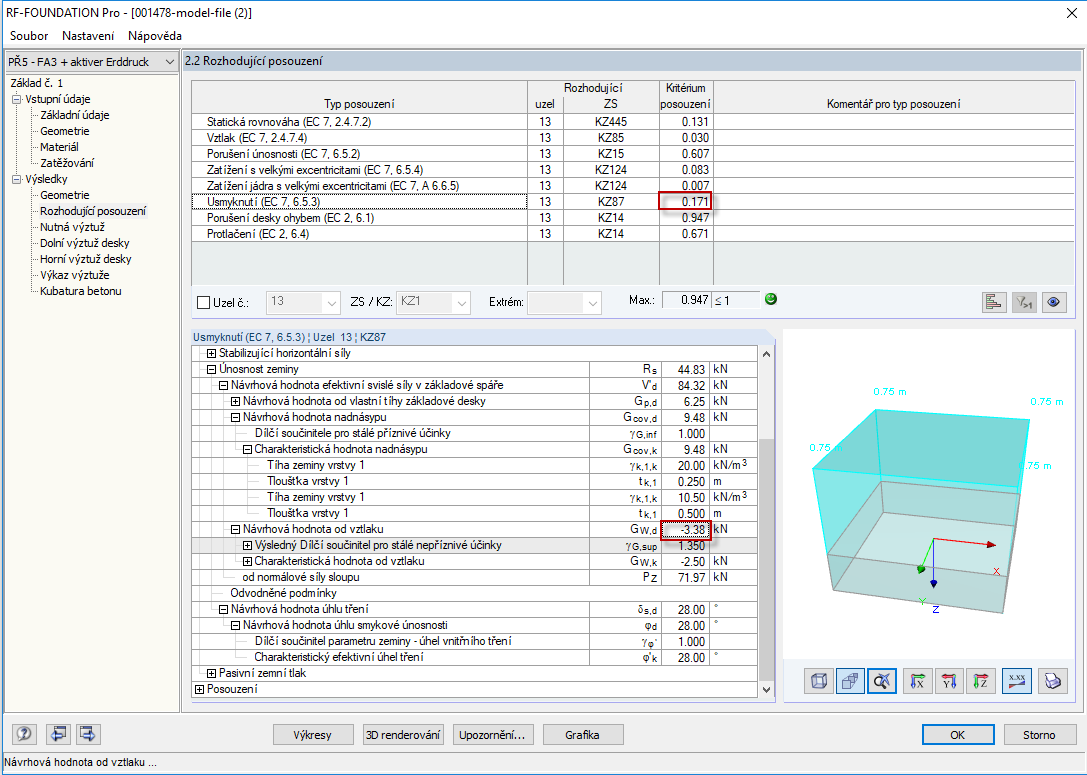The image size is (1087, 775).
Task: Select Geometrie under Výsledky
Action: point(64,195)
